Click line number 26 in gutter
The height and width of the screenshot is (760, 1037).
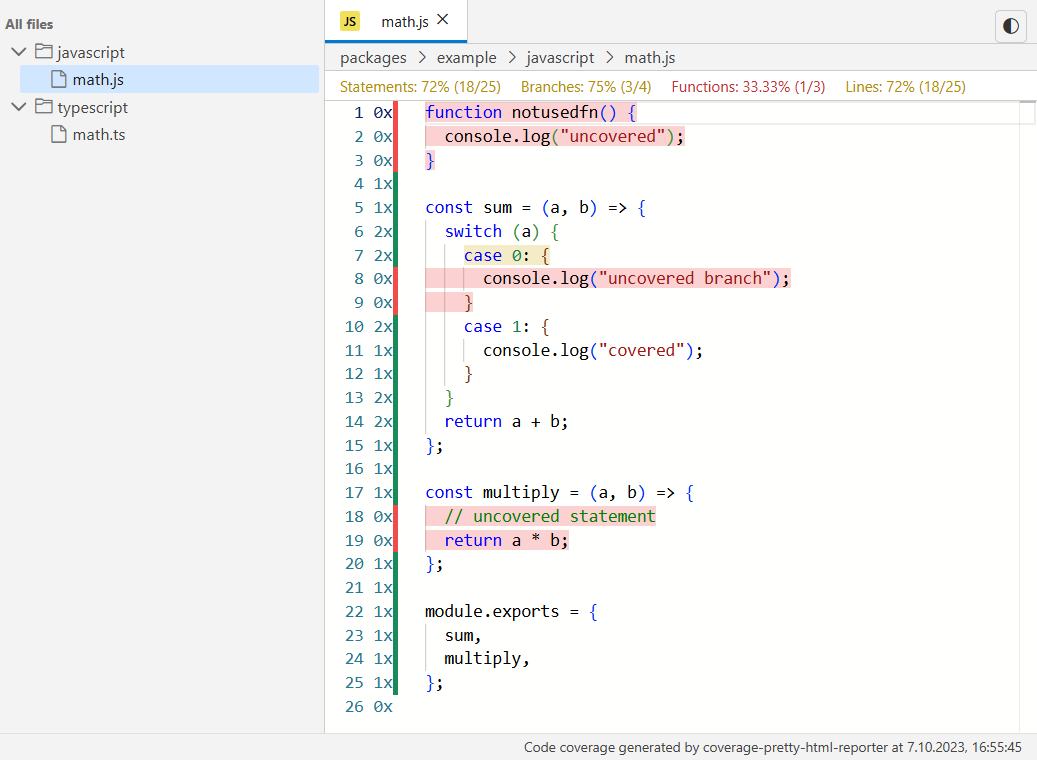(354, 706)
